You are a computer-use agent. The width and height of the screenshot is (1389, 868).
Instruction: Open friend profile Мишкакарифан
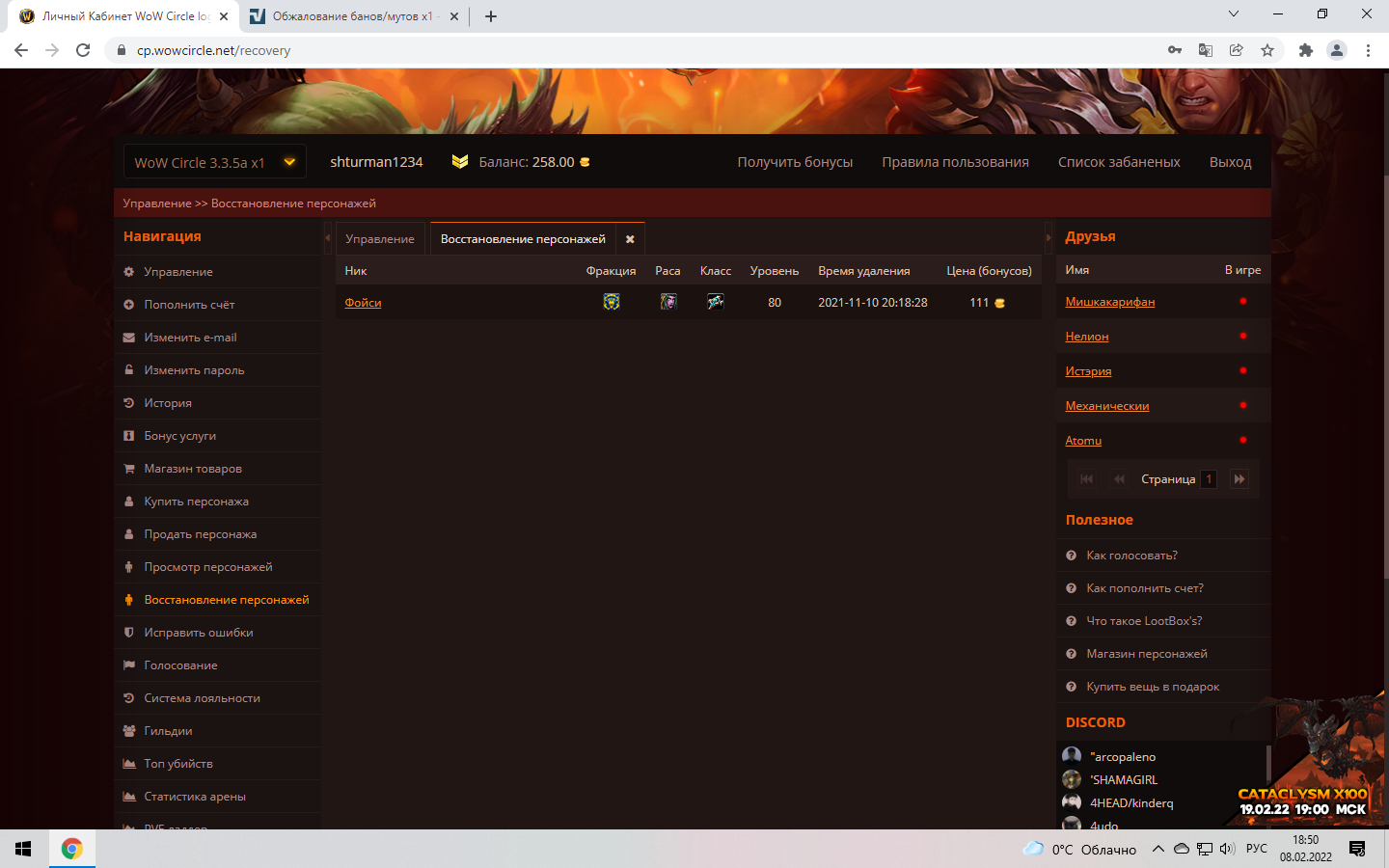(1109, 302)
